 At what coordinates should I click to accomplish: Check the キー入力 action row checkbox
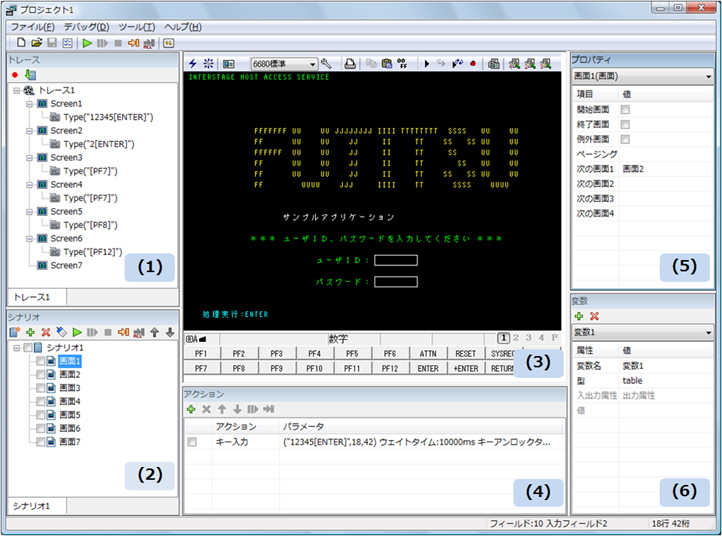click(x=193, y=441)
